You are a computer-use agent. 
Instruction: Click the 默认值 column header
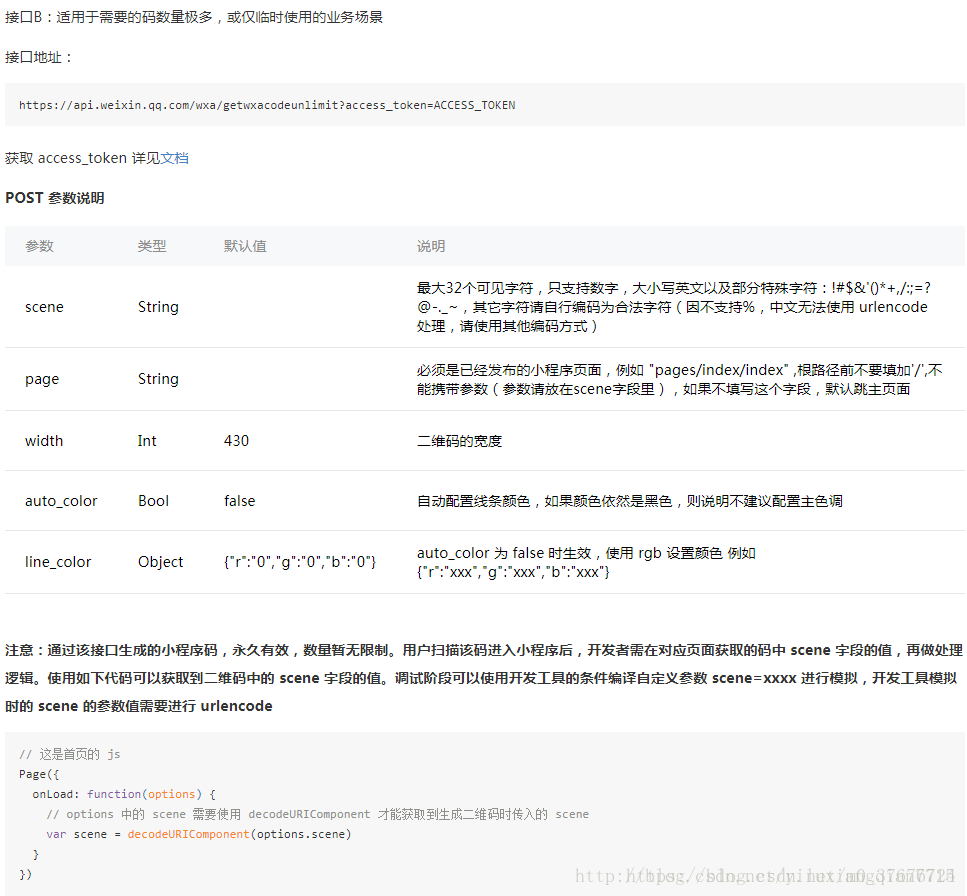tap(245, 246)
